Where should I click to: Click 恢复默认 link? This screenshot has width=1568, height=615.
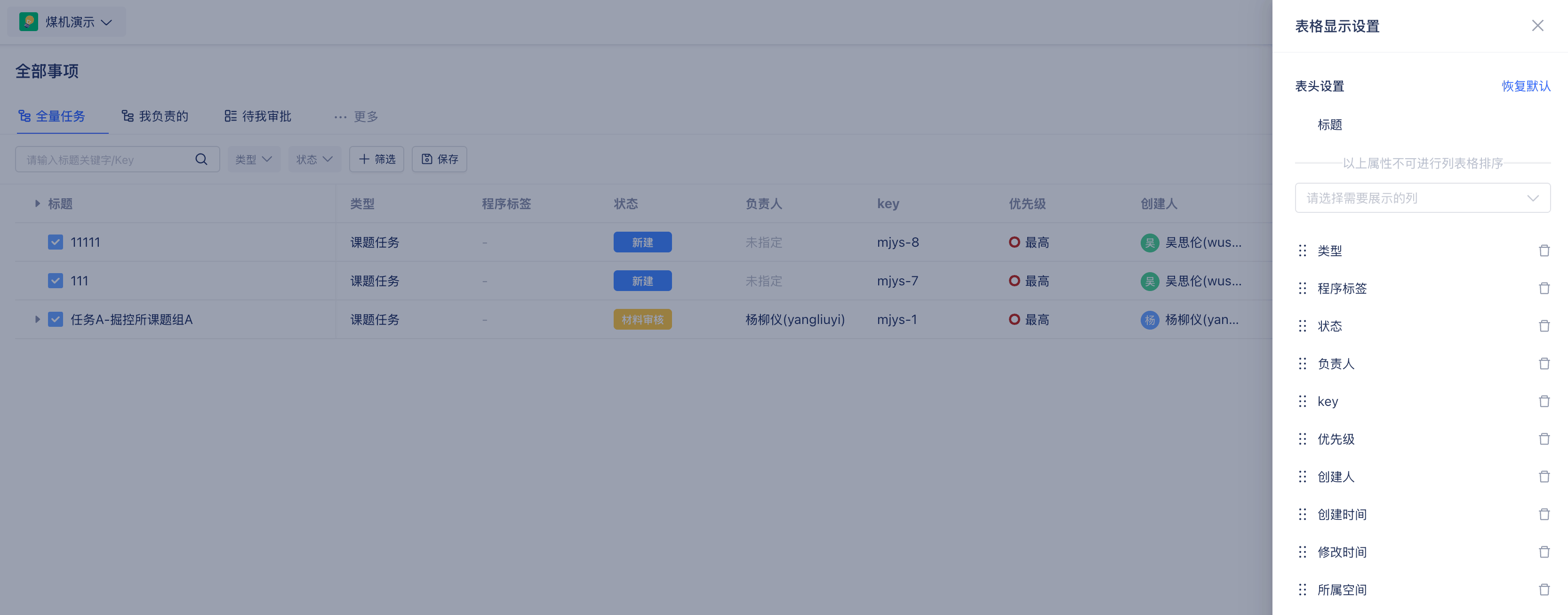[x=1525, y=86]
